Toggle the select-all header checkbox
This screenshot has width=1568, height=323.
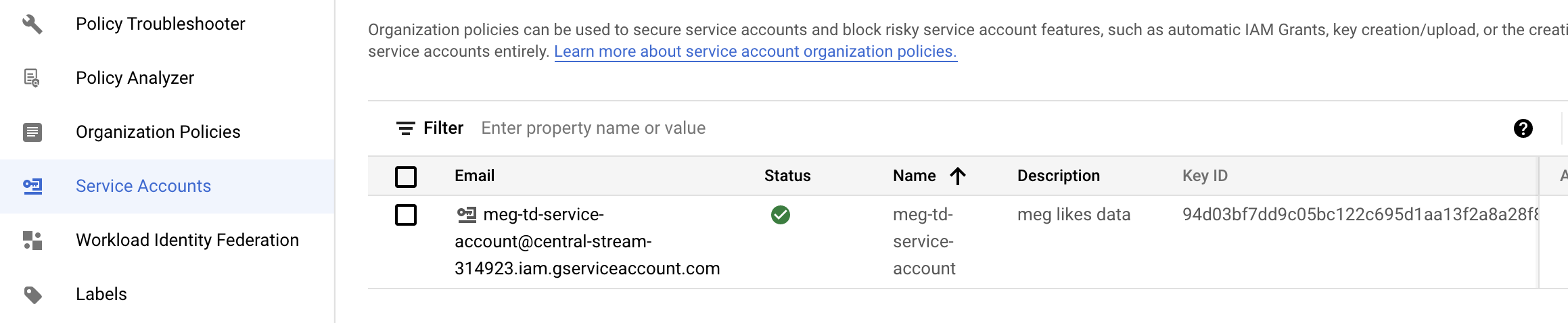tap(406, 177)
